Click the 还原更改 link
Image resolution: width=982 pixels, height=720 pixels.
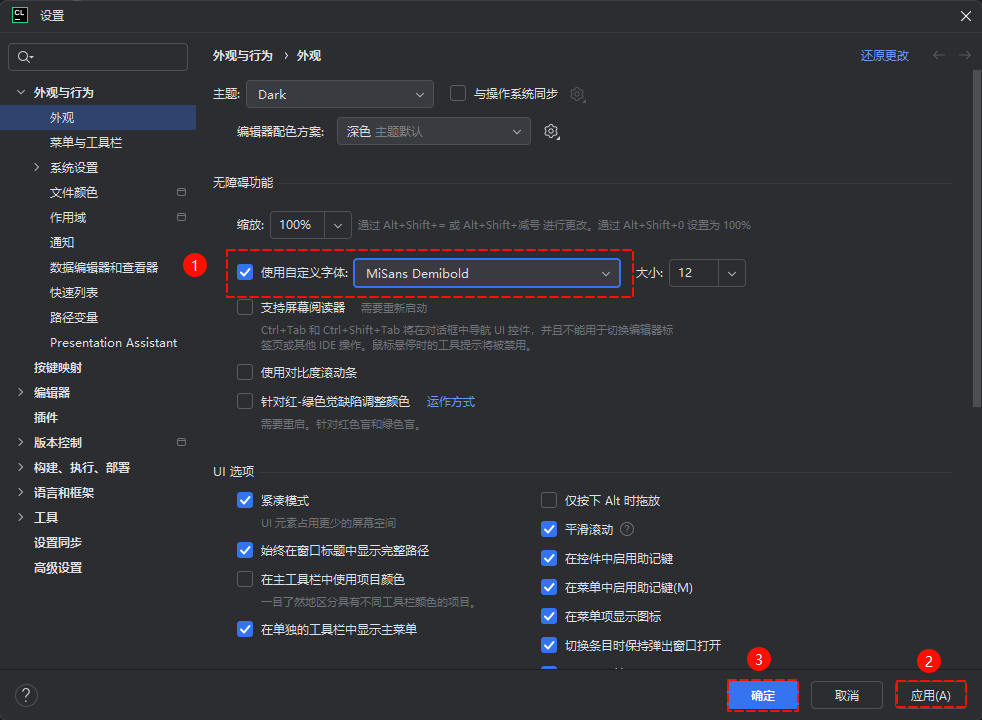[884, 56]
